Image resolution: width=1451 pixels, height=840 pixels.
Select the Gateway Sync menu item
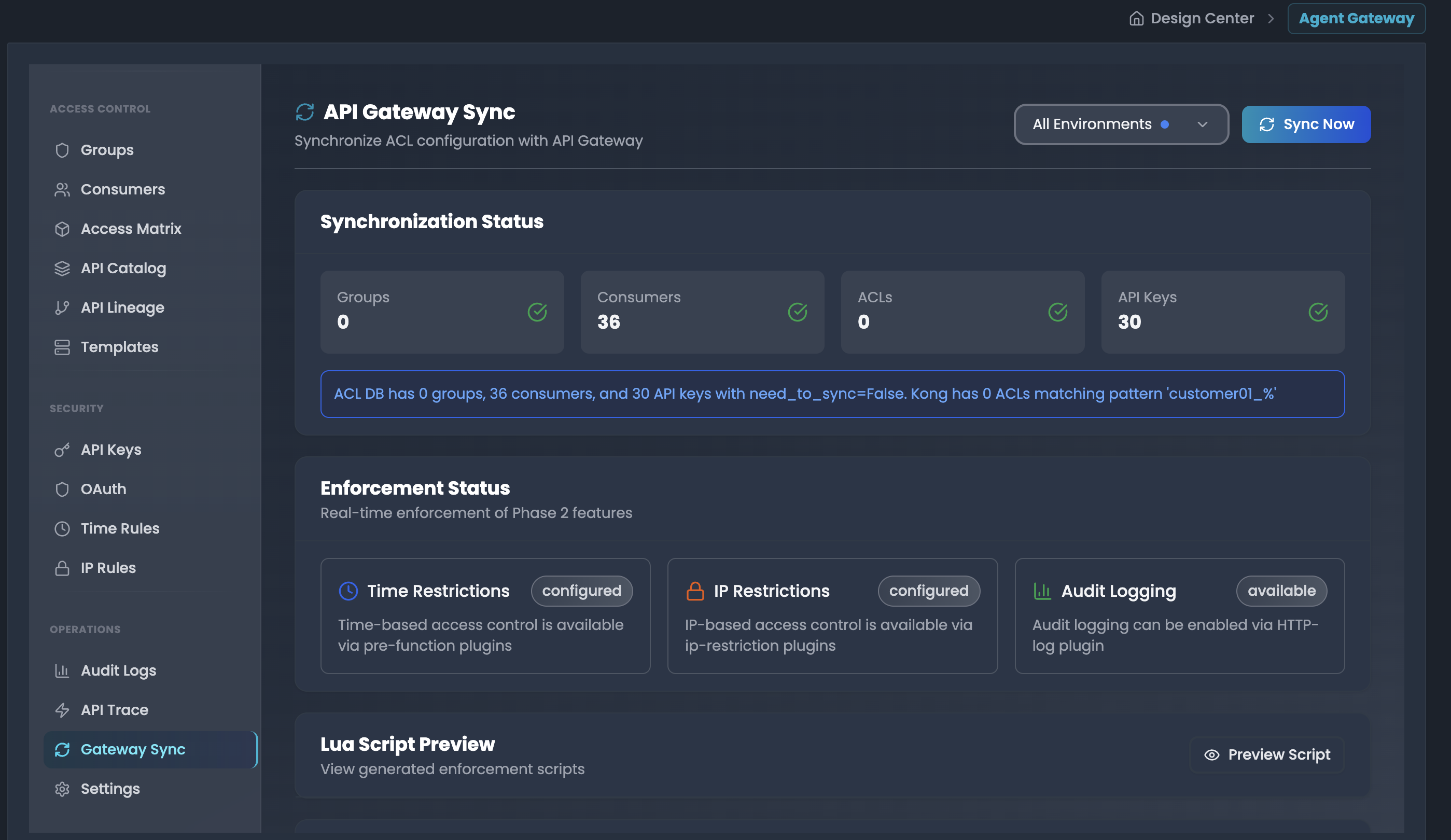tap(150, 750)
